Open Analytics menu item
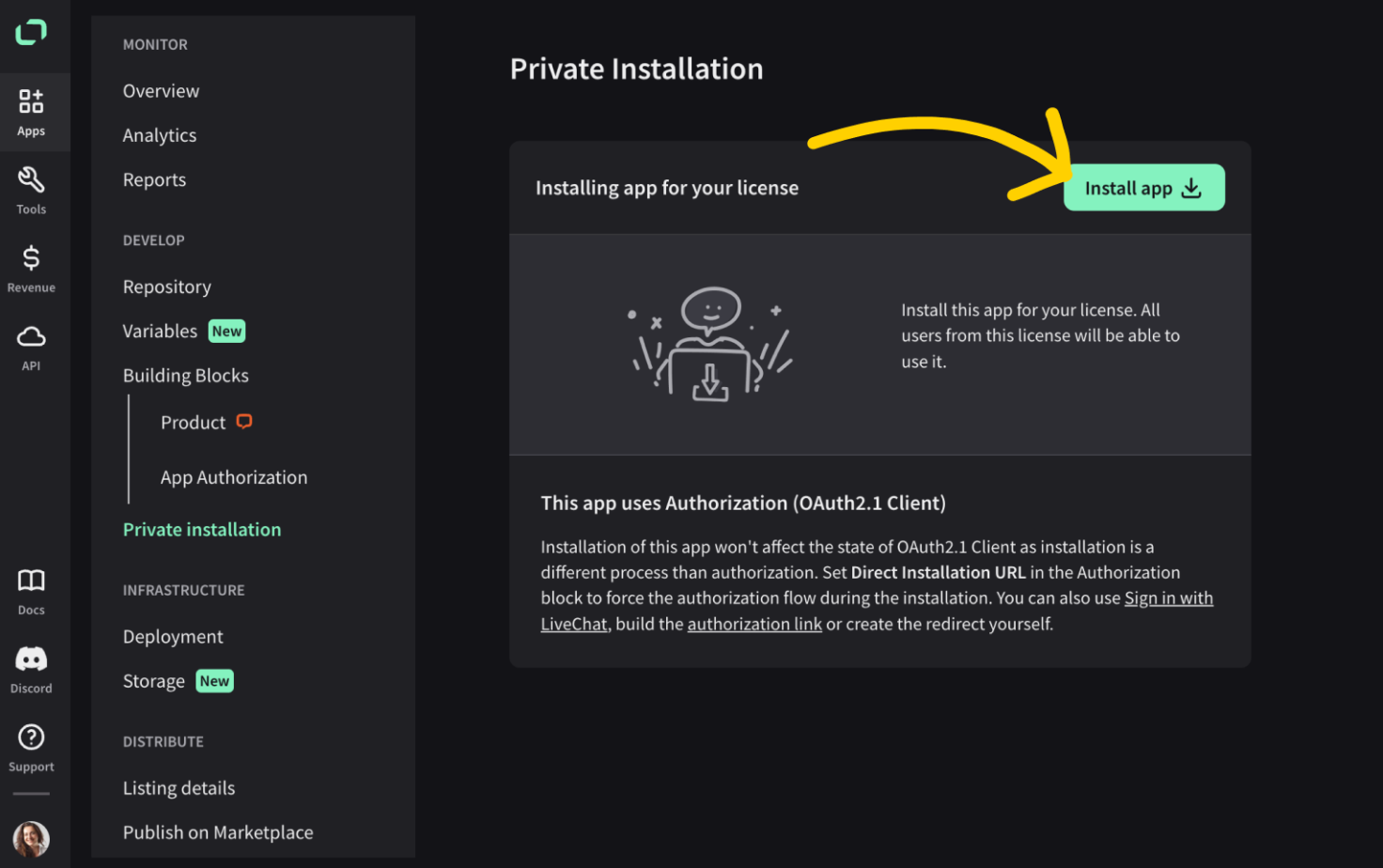This screenshot has width=1383, height=868. pos(160,135)
